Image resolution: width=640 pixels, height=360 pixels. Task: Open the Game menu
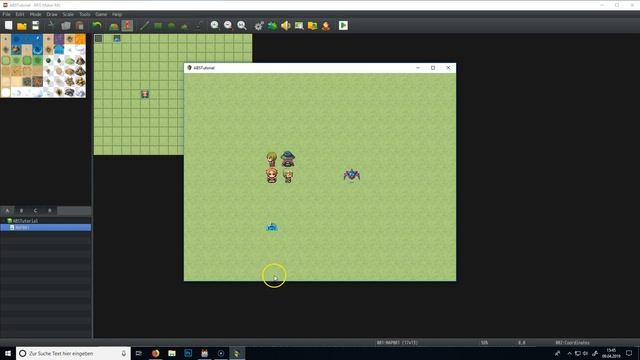pyautogui.click(x=101, y=14)
